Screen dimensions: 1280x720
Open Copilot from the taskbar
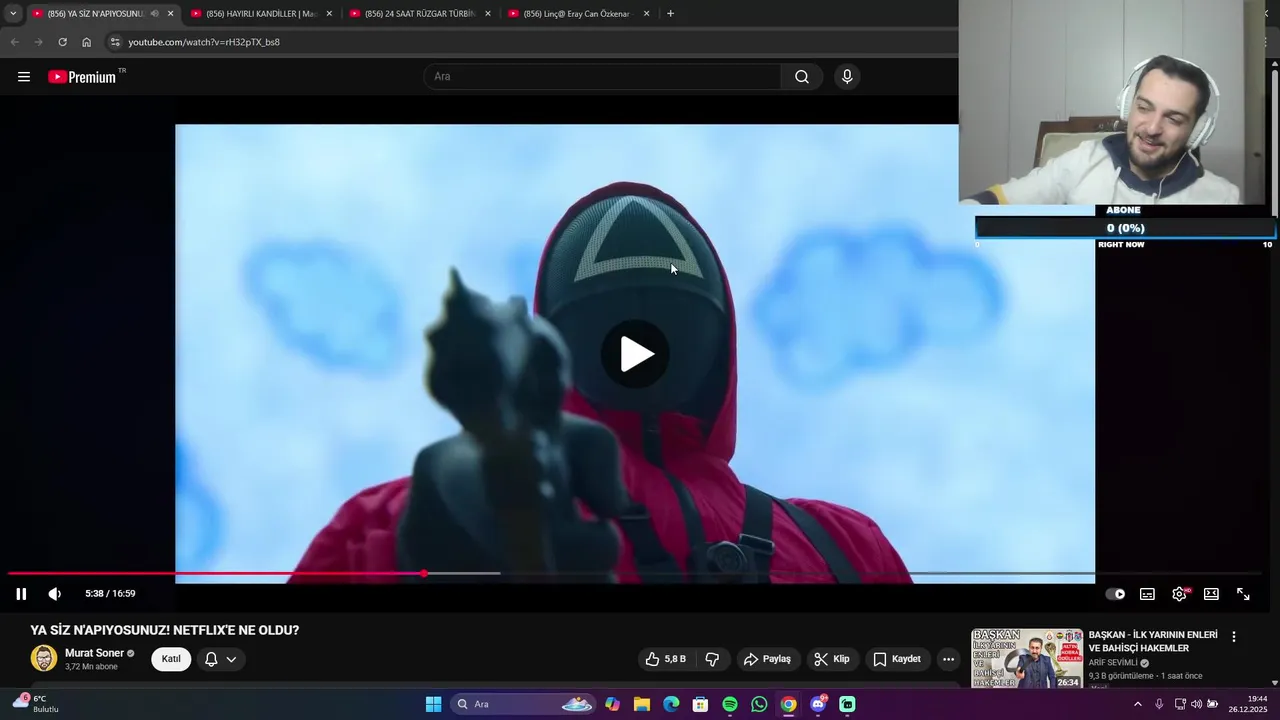point(612,705)
